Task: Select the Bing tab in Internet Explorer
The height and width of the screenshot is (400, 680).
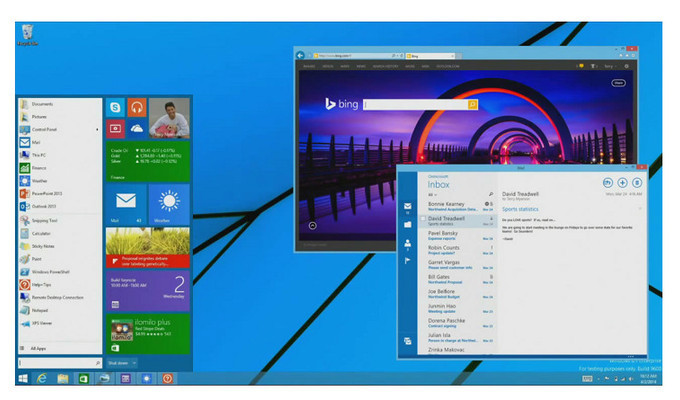Action: click(429, 56)
